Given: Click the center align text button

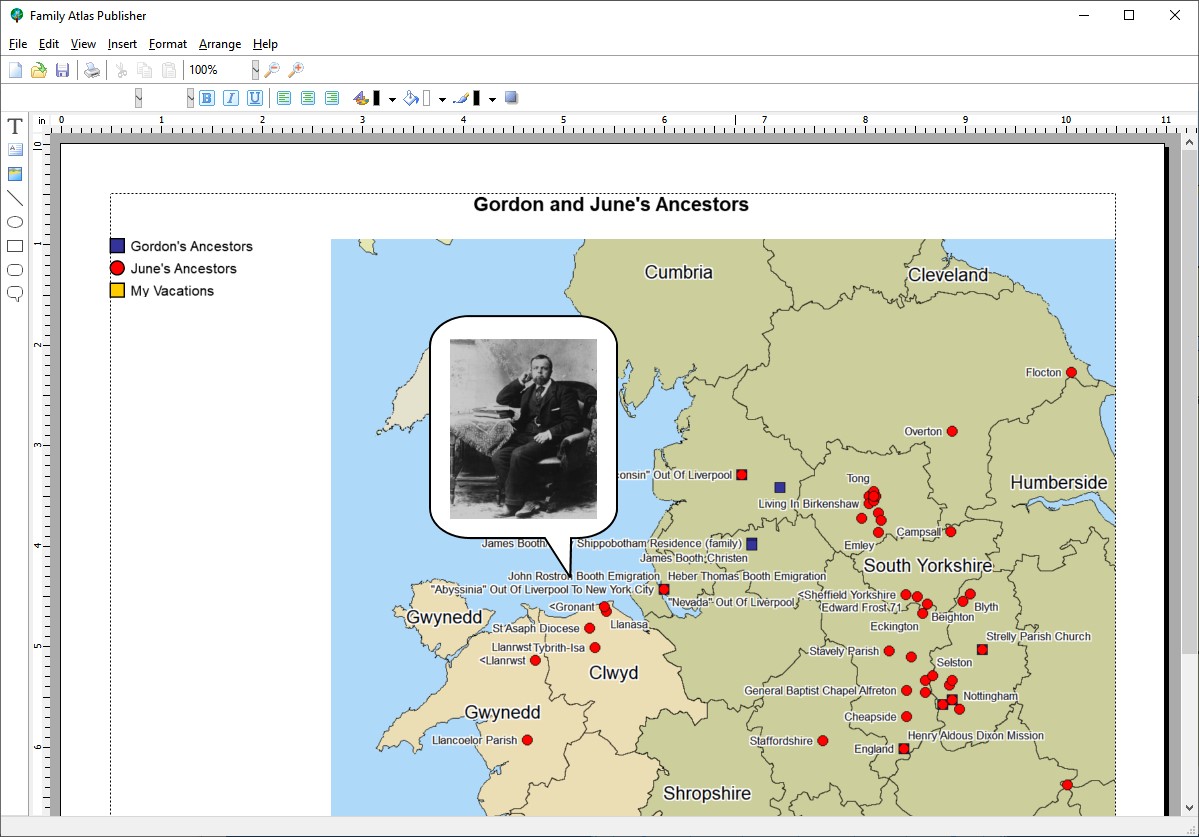Looking at the screenshot, I should point(308,98).
